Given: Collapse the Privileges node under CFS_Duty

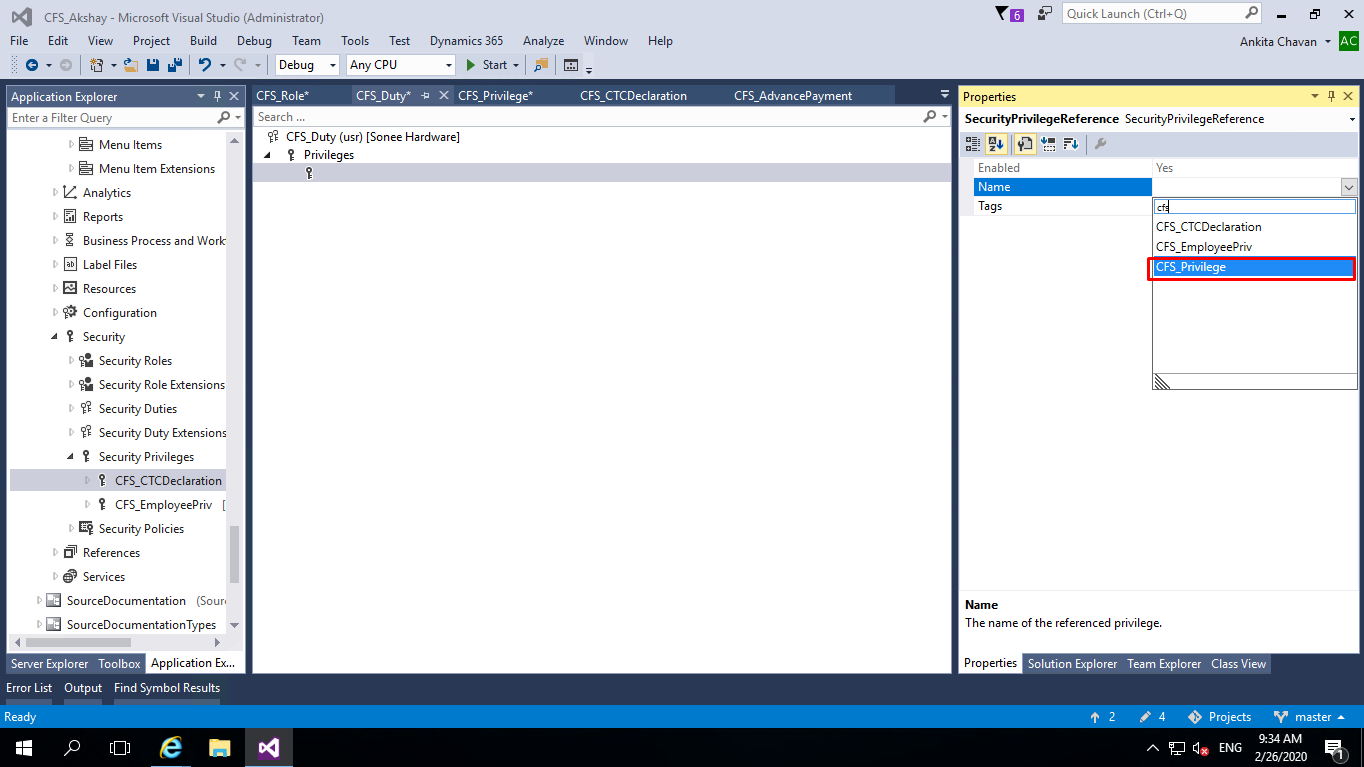Looking at the screenshot, I should click(267, 155).
